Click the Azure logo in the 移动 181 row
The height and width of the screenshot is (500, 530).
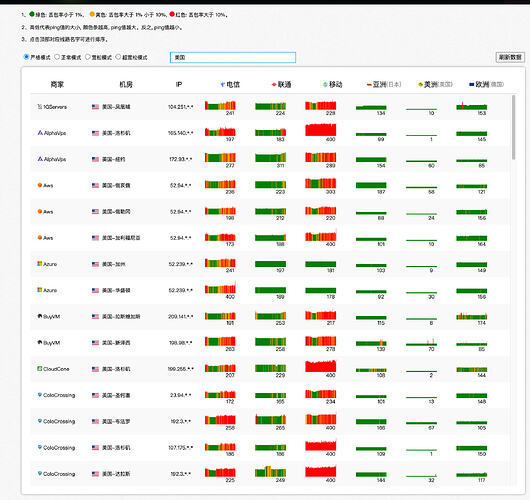click(x=40, y=264)
